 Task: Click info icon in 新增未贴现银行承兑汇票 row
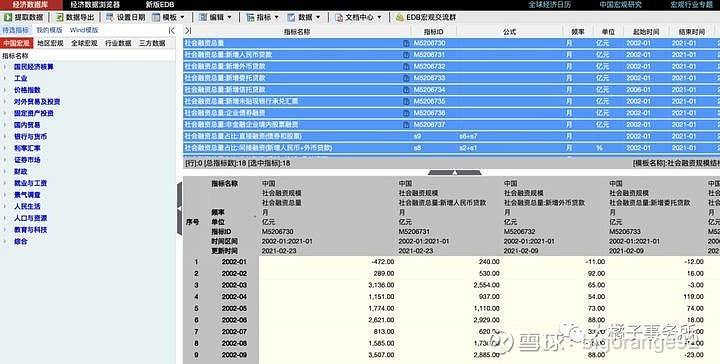pos(406,101)
